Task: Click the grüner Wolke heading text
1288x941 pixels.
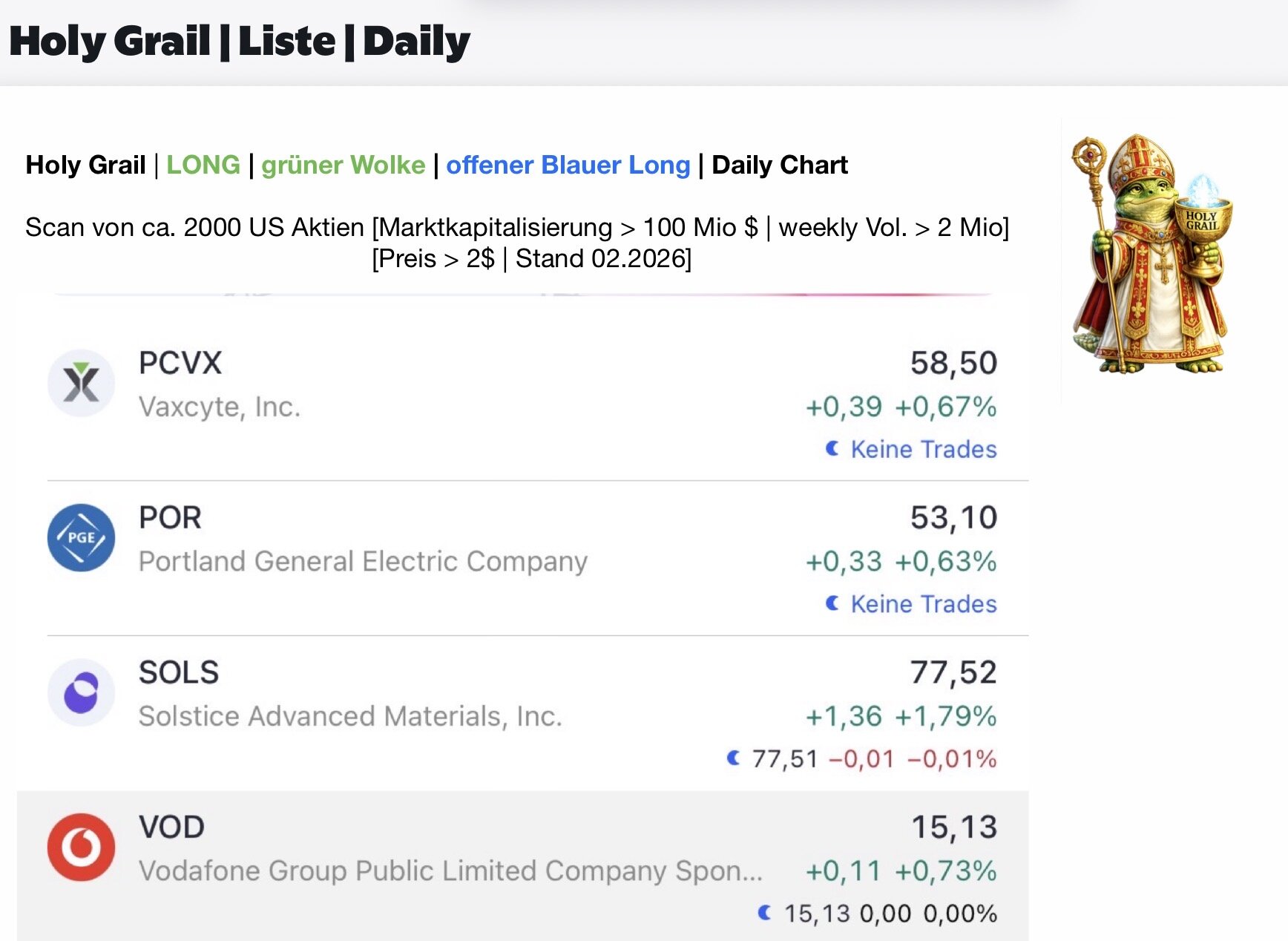Action: coord(343,165)
